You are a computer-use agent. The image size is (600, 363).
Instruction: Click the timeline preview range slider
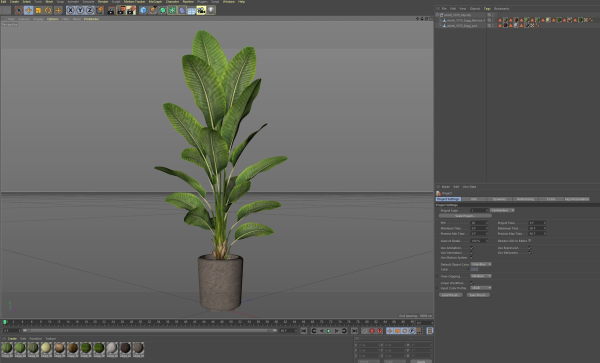click(x=150, y=330)
